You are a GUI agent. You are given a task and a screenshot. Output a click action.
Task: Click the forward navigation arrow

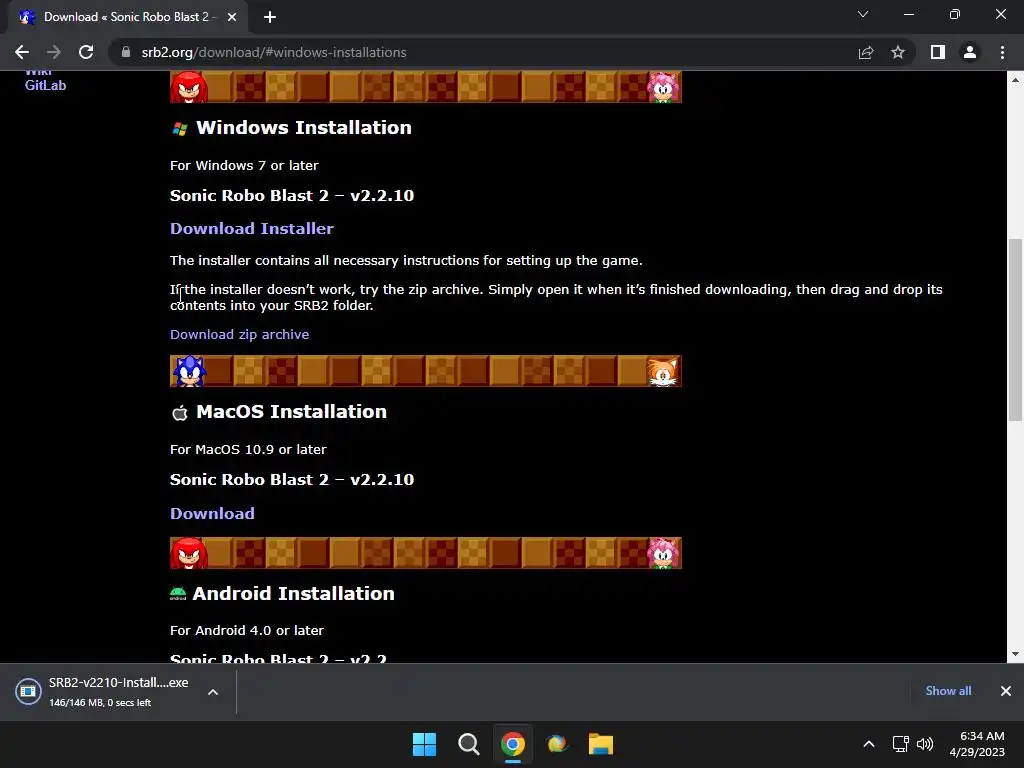(54, 52)
